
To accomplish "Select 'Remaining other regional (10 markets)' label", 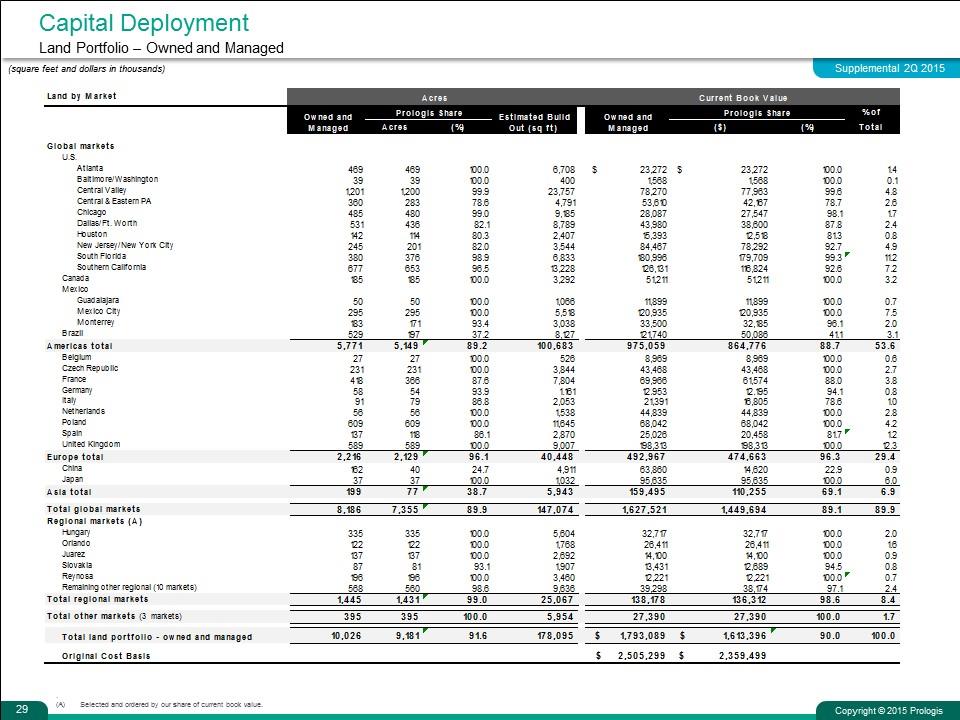I will [x=129, y=587].
